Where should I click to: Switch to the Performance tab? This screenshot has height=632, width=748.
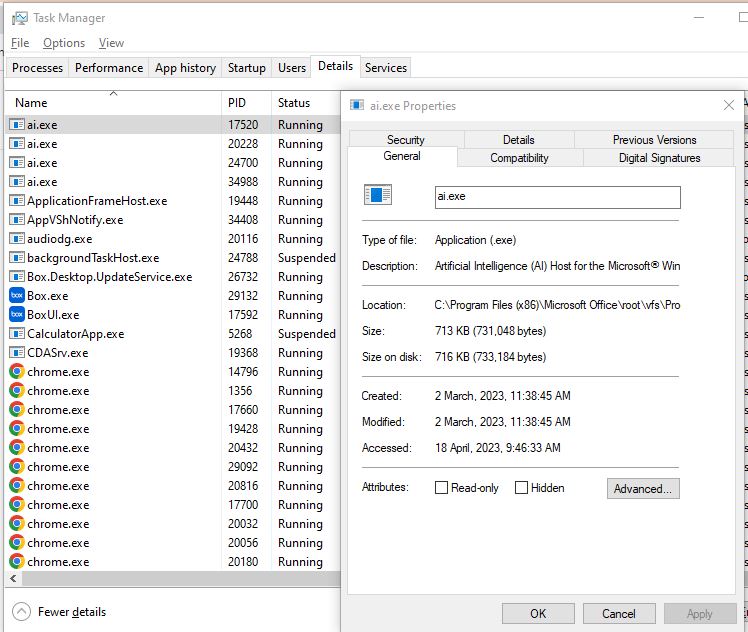tap(109, 68)
